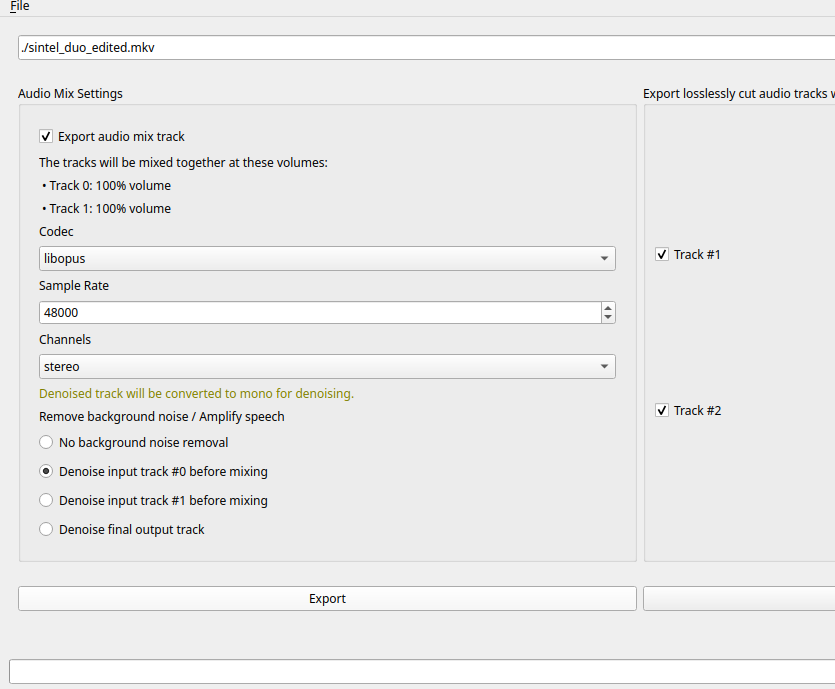Disable the Track #2 export checkbox

(662, 411)
